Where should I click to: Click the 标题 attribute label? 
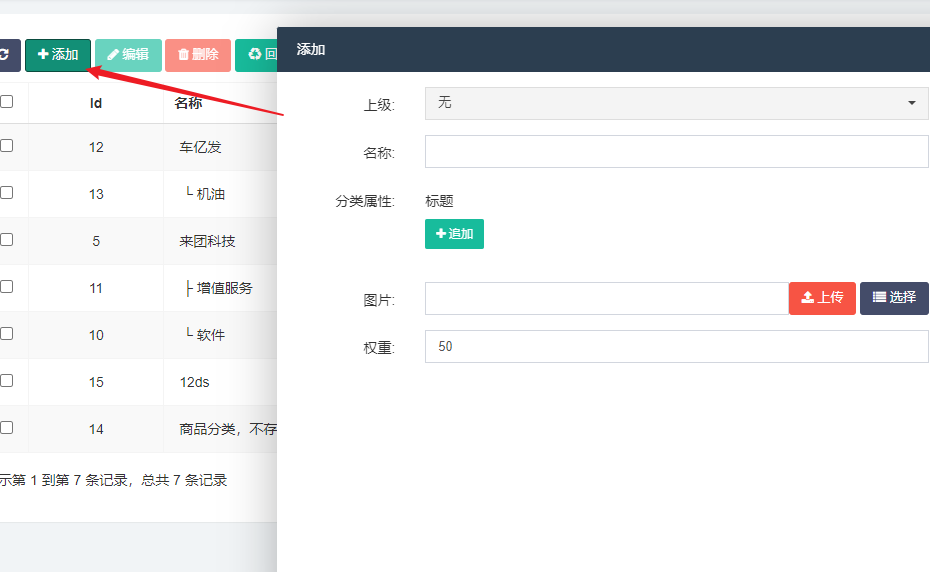(x=439, y=201)
